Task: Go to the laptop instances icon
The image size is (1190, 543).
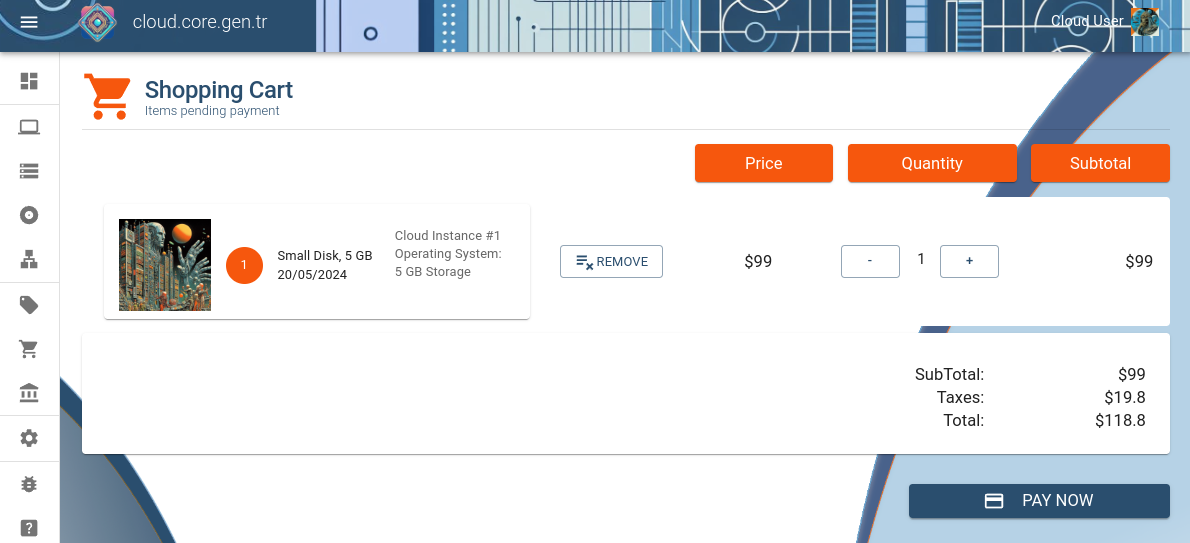Action: (x=29, y=127)
